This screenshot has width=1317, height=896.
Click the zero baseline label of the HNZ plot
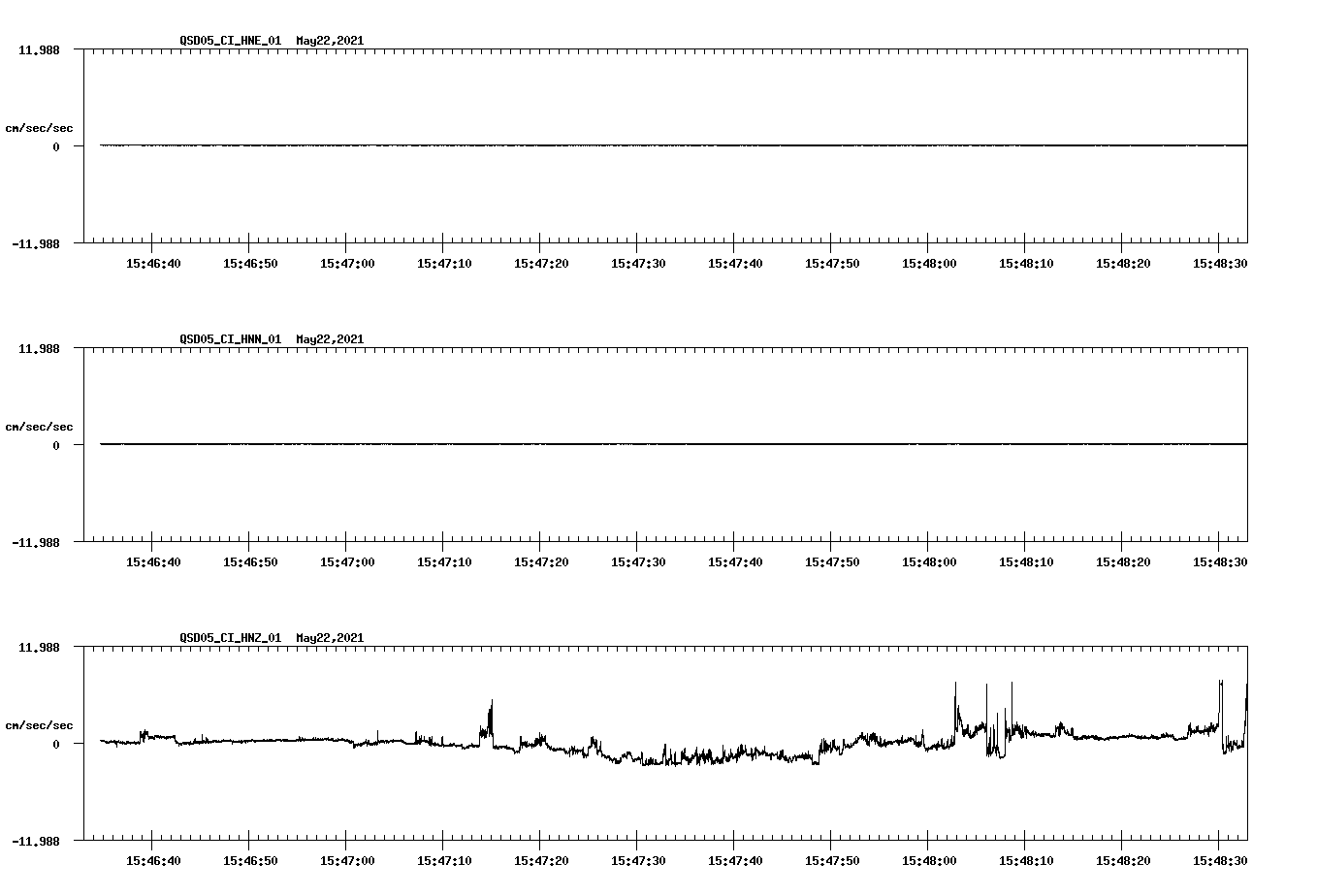click(56, 742)
